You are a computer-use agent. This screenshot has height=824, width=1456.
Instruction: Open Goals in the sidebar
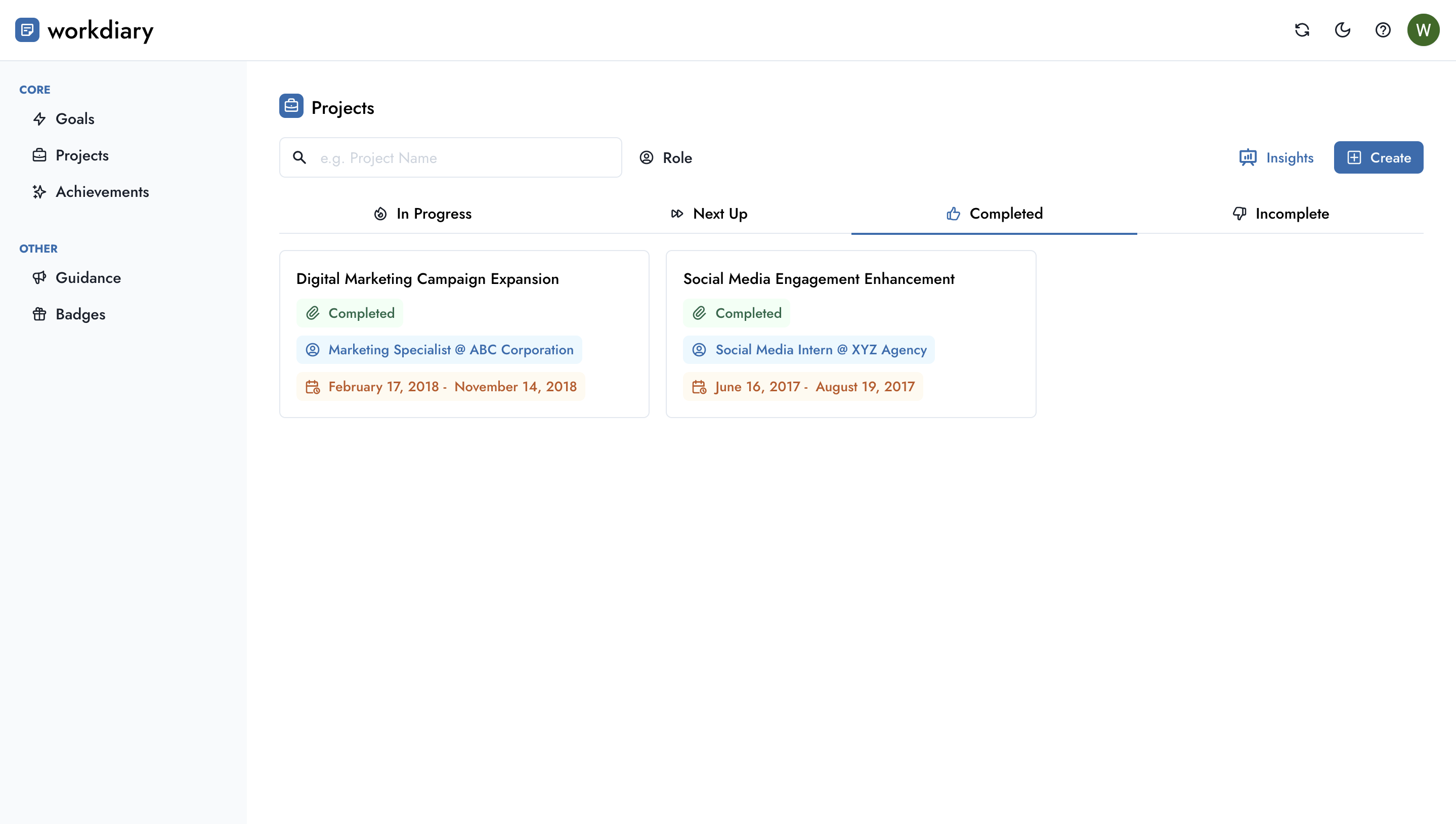pyautogui.click(x=74, y=119)
